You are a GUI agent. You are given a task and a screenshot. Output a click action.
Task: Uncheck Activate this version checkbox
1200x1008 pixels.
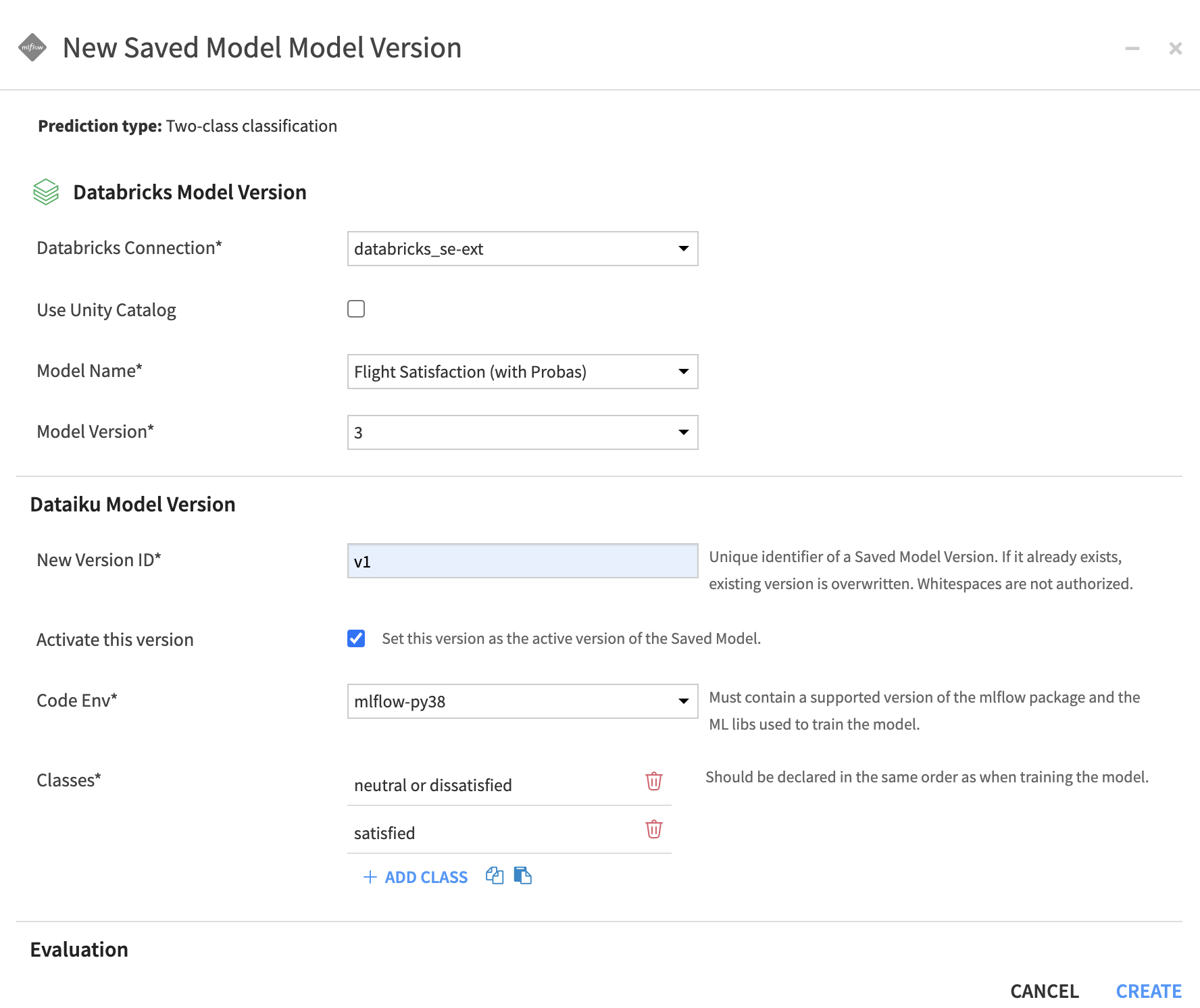pyautogui.click(x=356, y=638)
